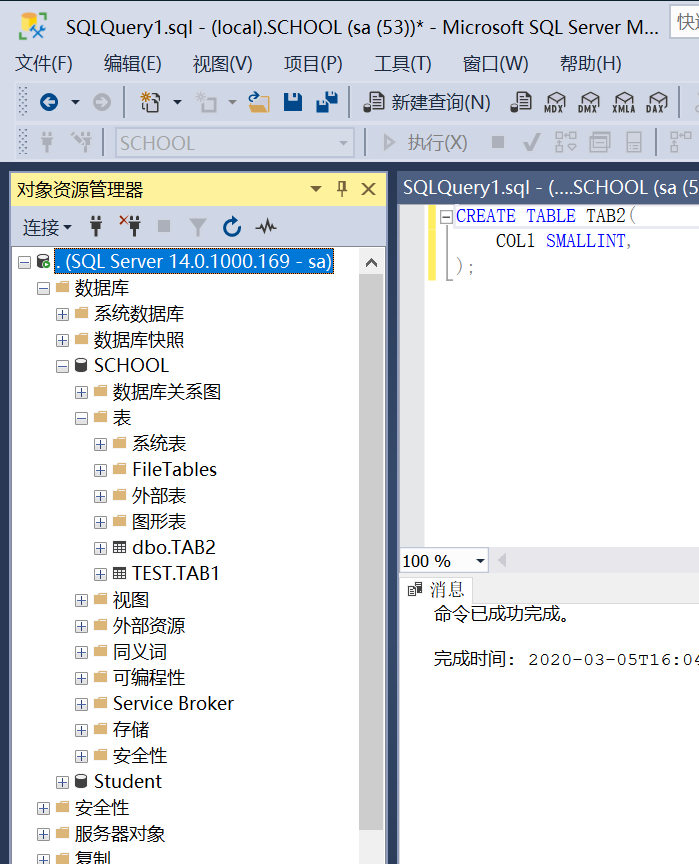Open a new DMX query
Image resolution: width=699 pixels, height=864 pixels.
click(589, 102)
